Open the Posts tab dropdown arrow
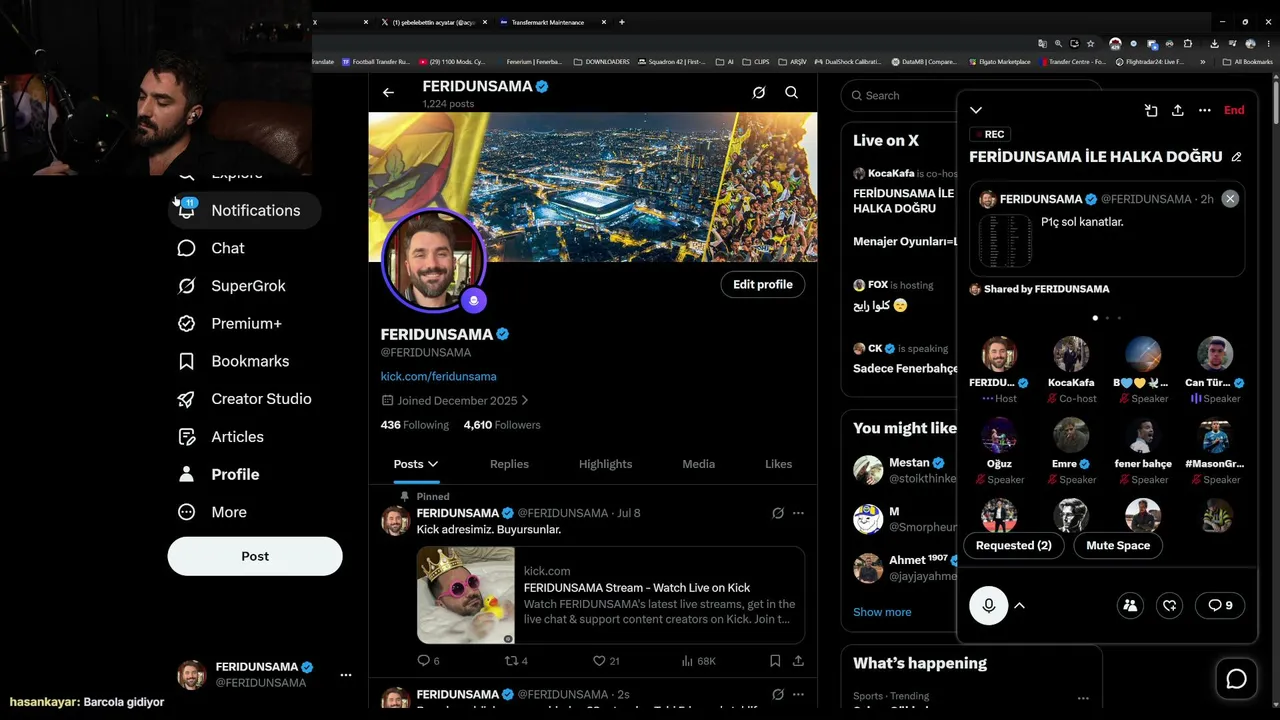Image resolution: width=1280 pixels, height=720 pixels. (x=433, y=464)
